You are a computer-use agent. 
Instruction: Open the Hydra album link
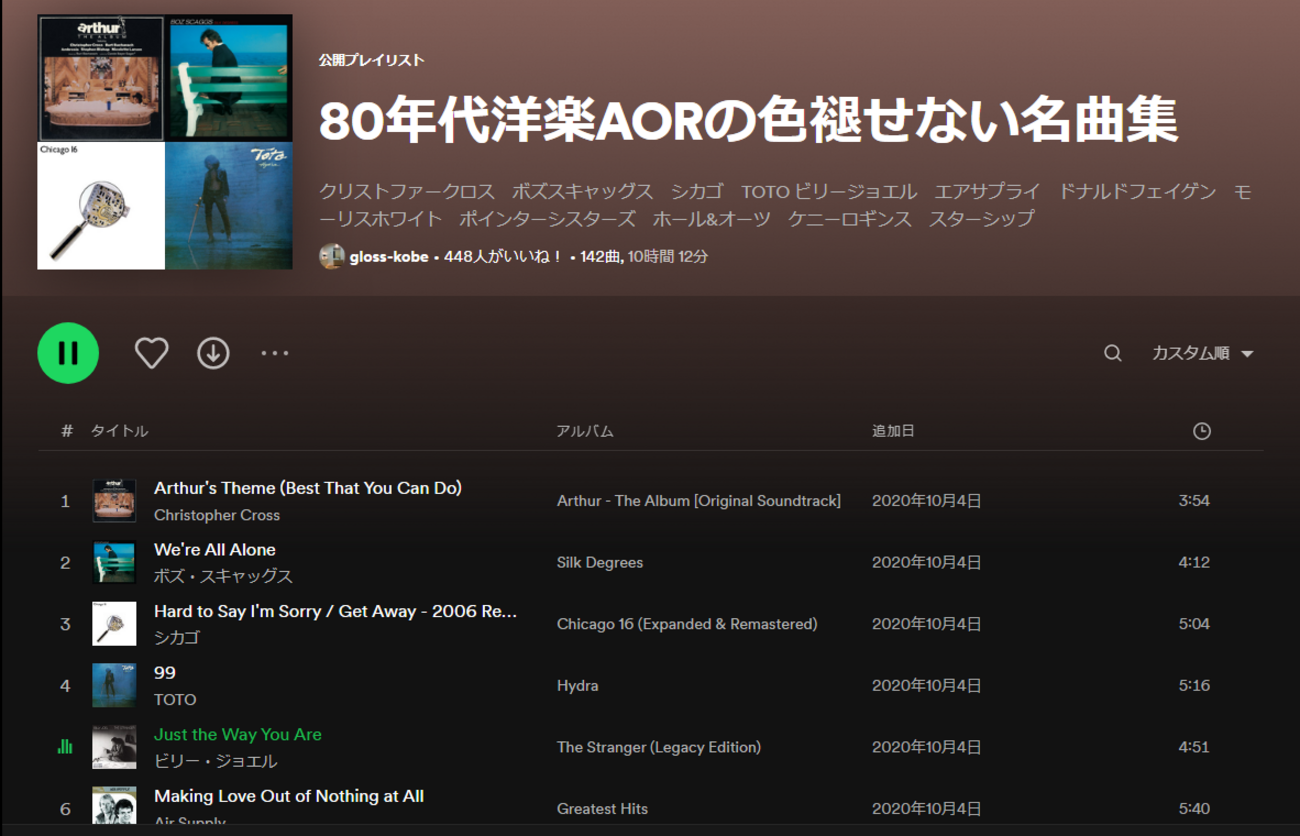tap(578, 686)
